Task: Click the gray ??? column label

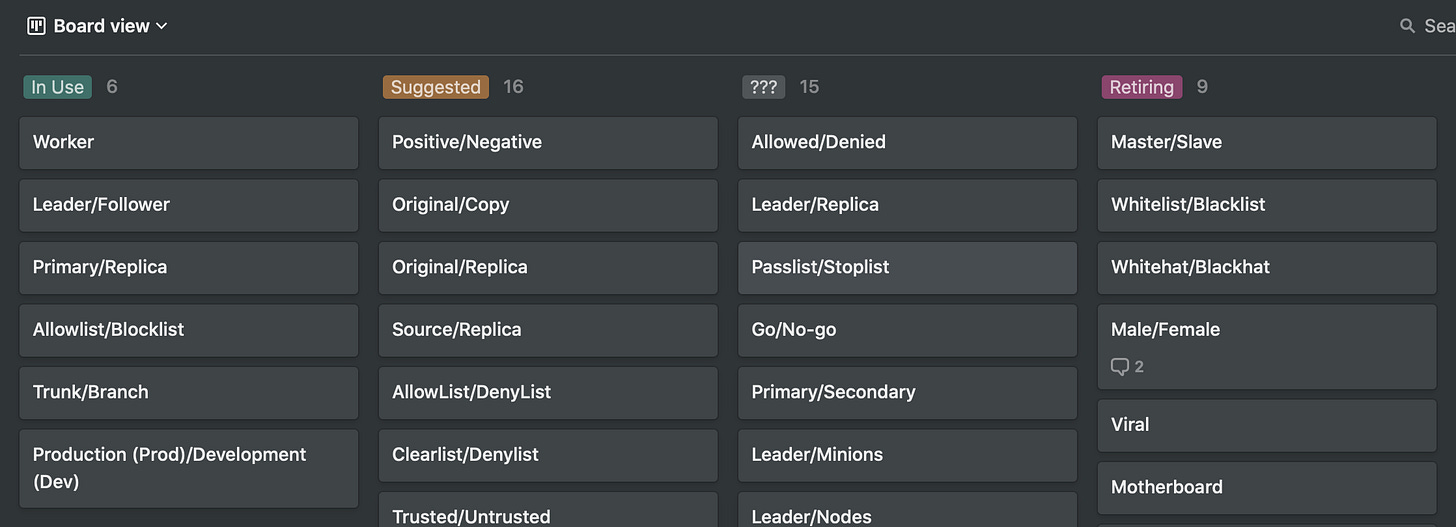Action: (x=764, y=87)
